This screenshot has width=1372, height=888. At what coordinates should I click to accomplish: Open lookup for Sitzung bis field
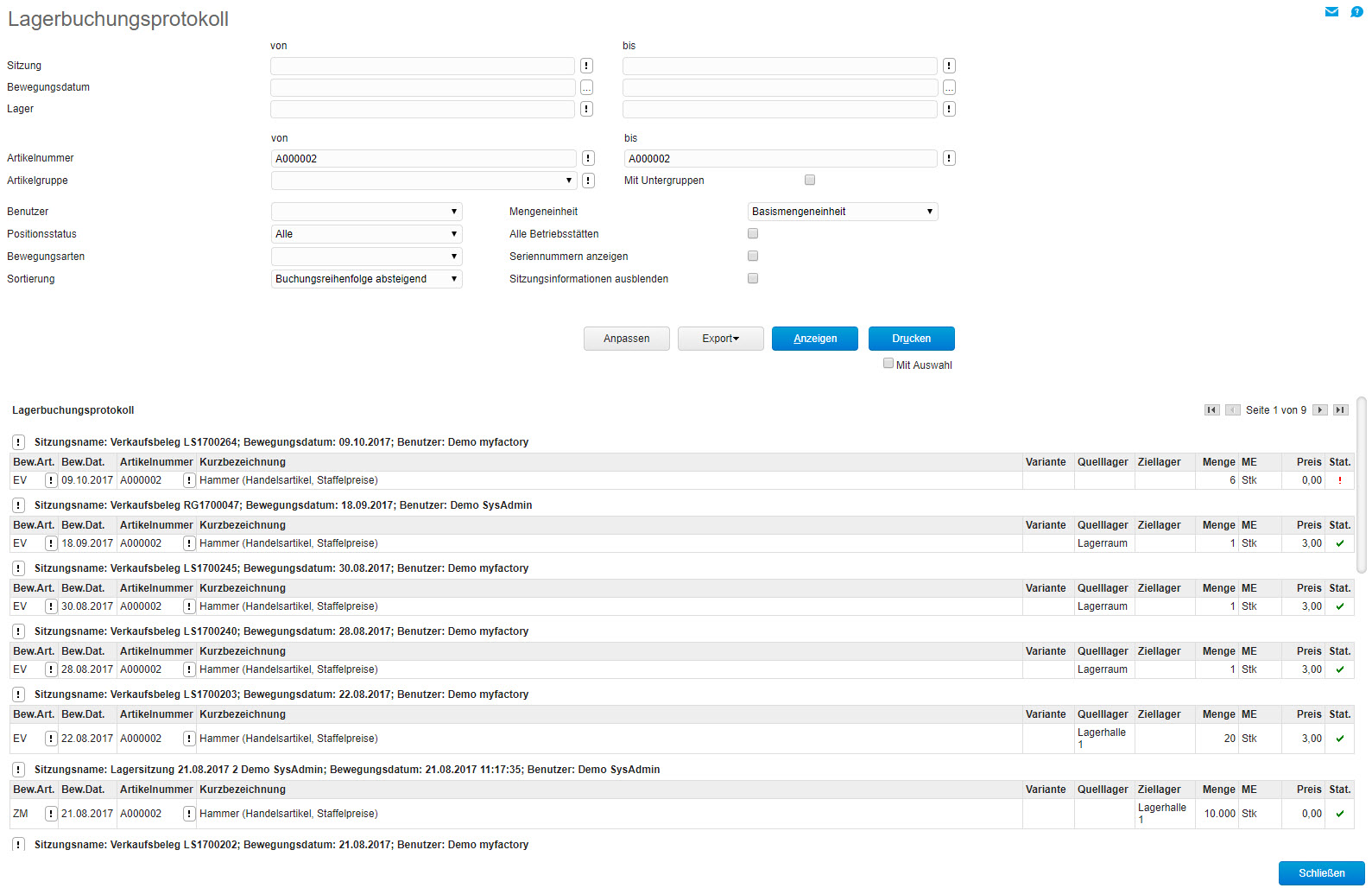(949, 66)
